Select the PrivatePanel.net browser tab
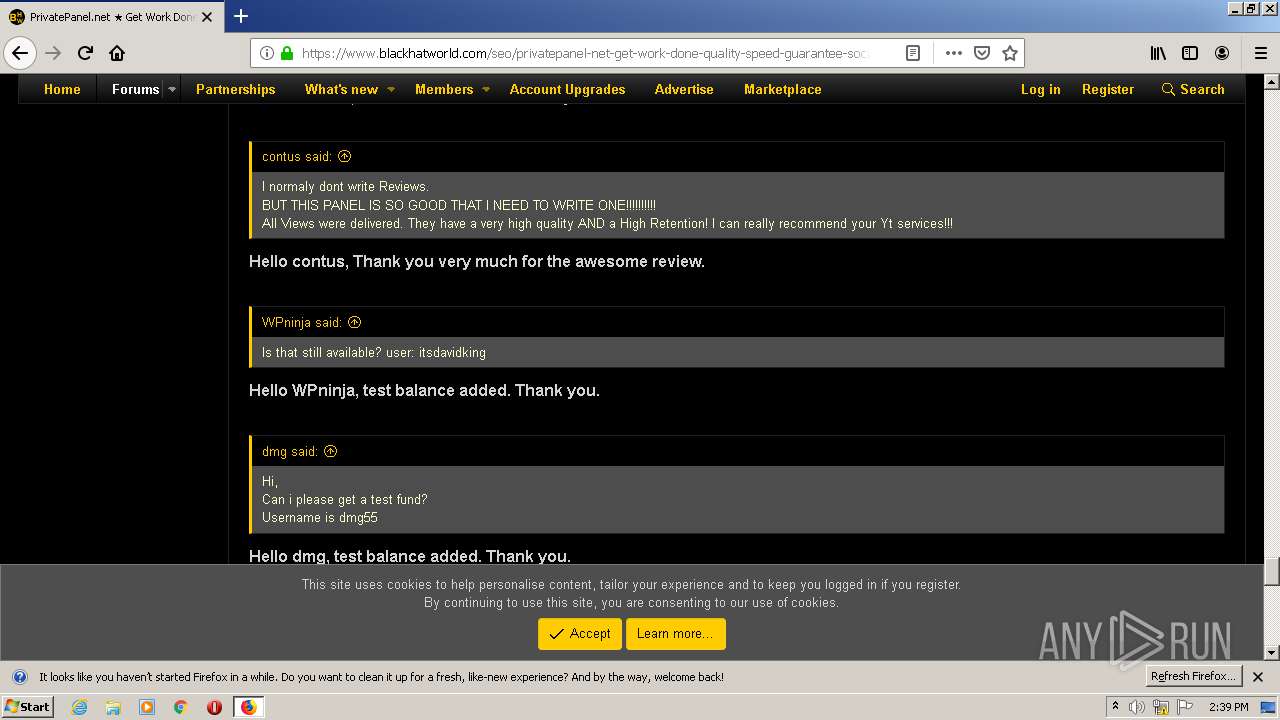The height and width of the screenshot is (720, 1280). point(110,17)
